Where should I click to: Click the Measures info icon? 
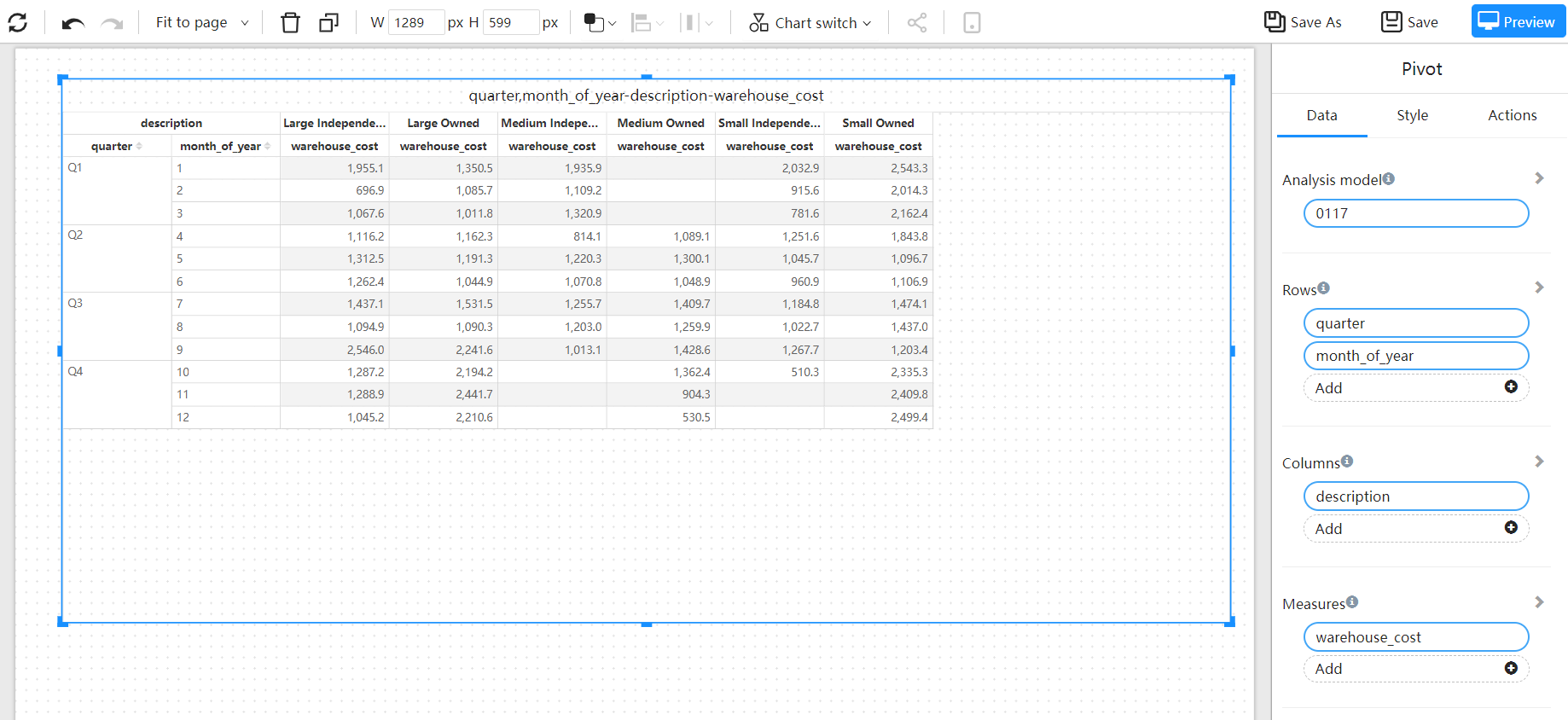pyautogui.click(x=1352, y=602)
